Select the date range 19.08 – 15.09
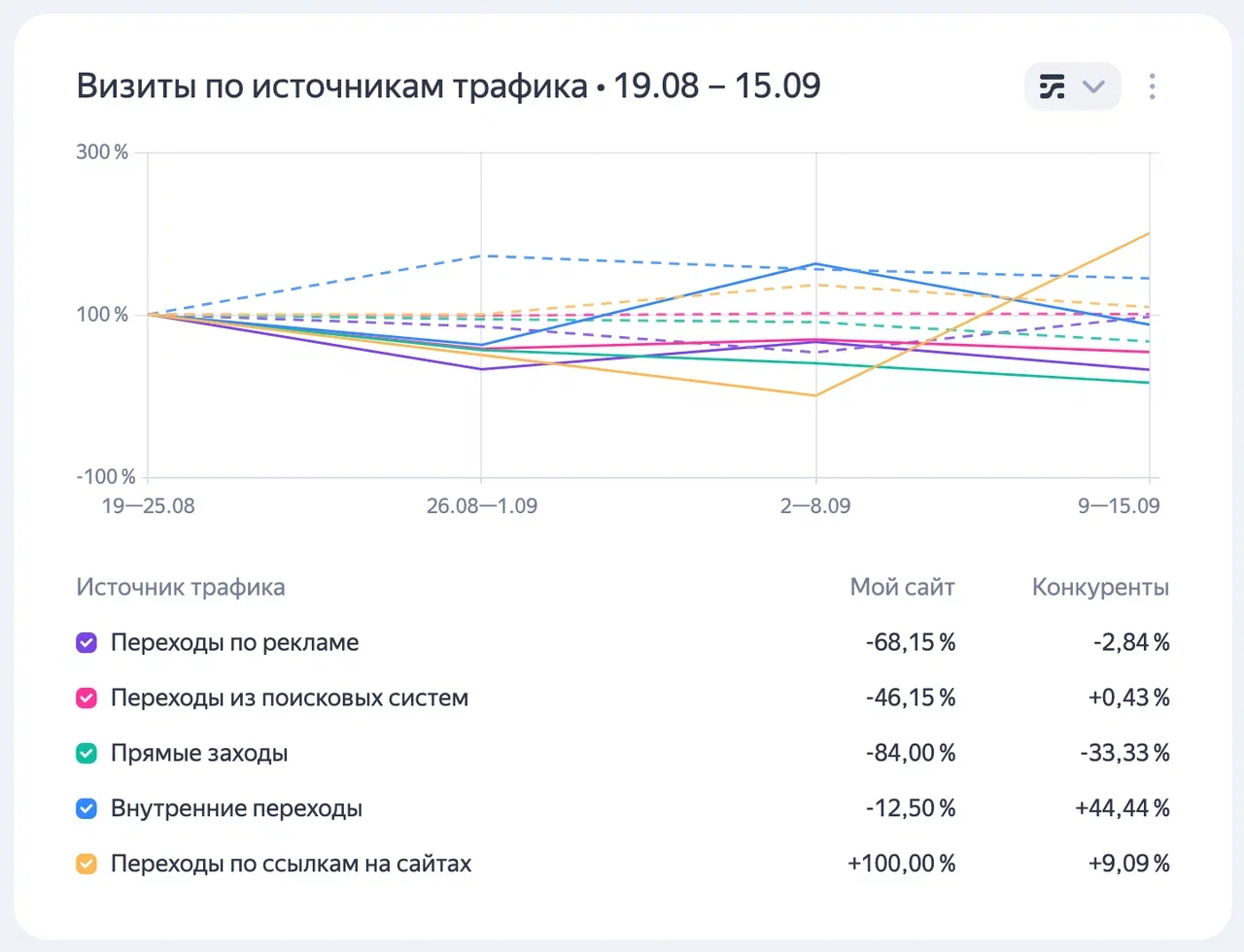 (x=716, y=86)
